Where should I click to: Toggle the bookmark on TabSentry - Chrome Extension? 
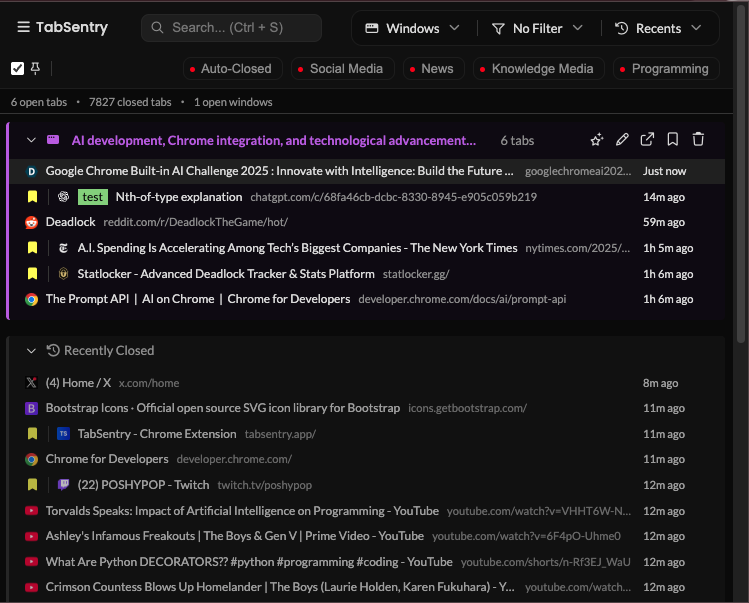coord(32,433)
